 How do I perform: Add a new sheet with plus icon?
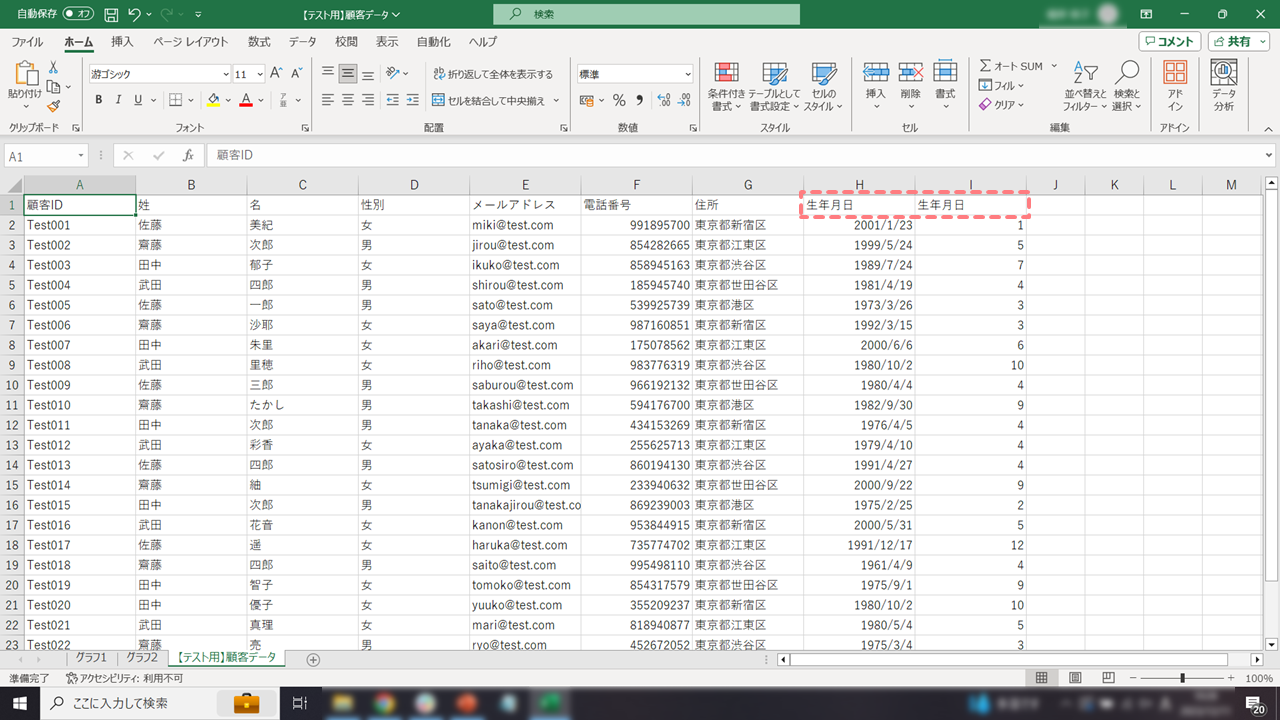pos(313,659)
